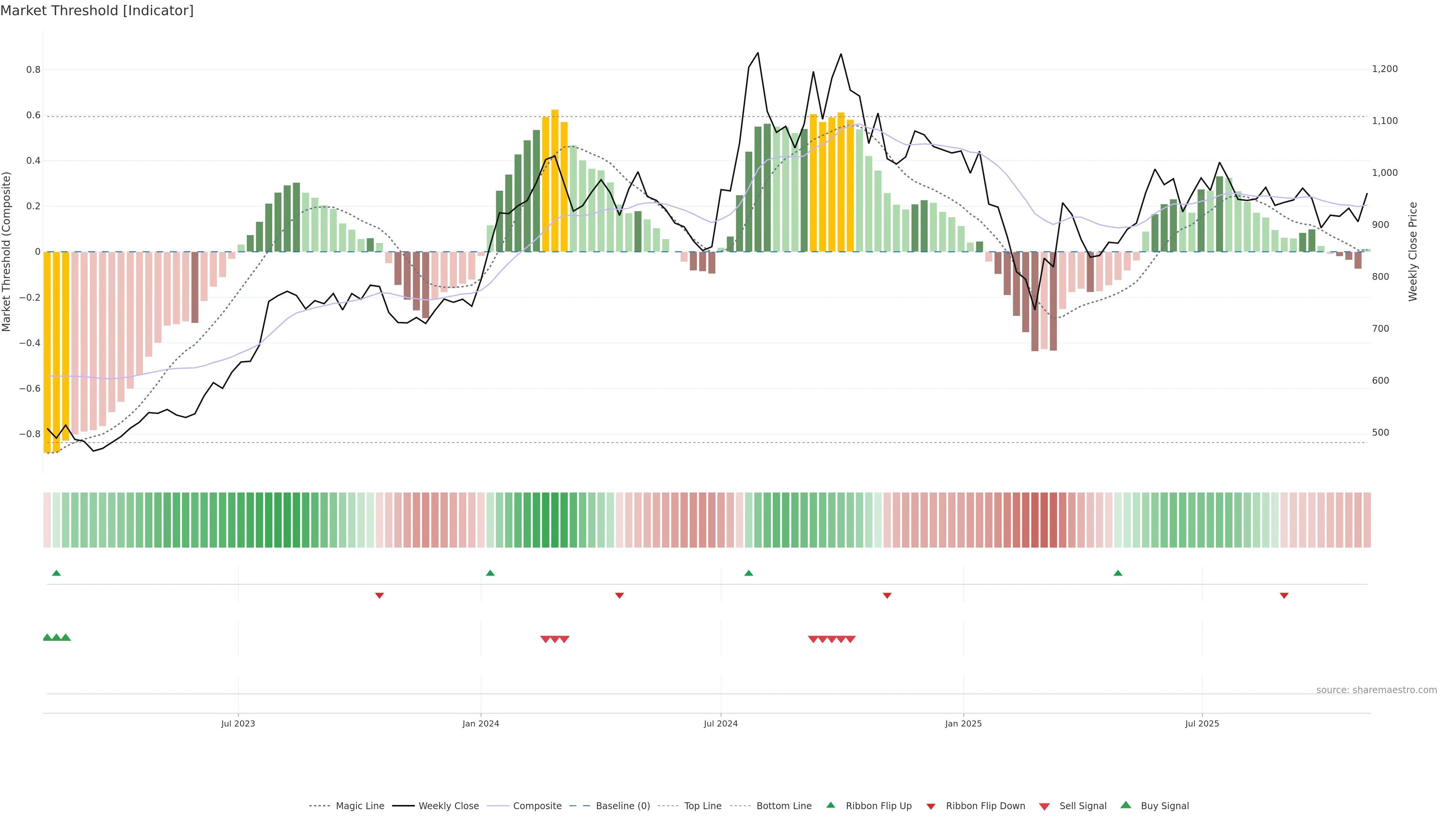Click the Ribbon Flip Up marker before July 2025

click(x=1117, y=573)
